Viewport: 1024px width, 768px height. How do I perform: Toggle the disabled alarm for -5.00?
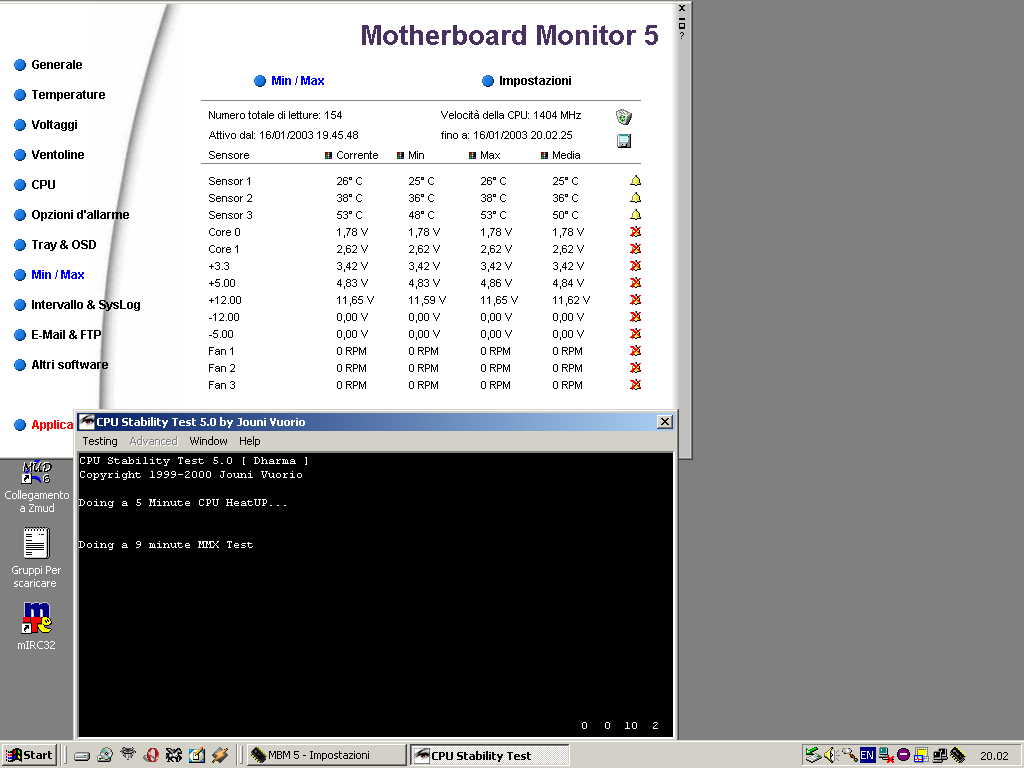coord(635,334)
